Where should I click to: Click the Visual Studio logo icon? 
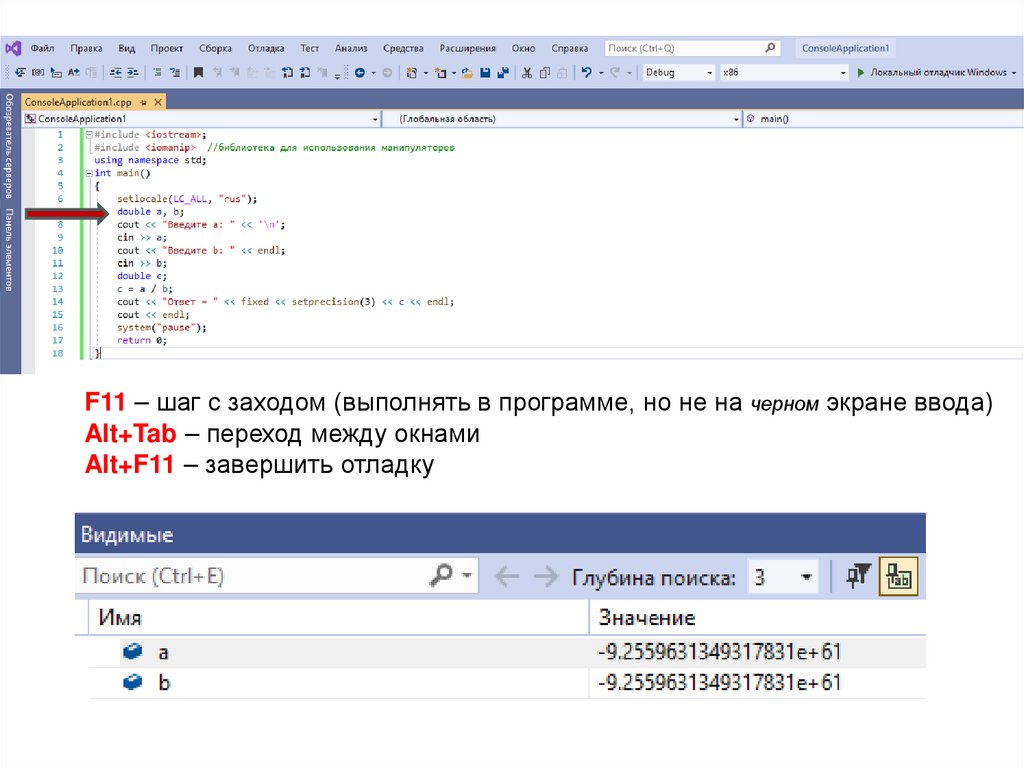click(13, 48)
